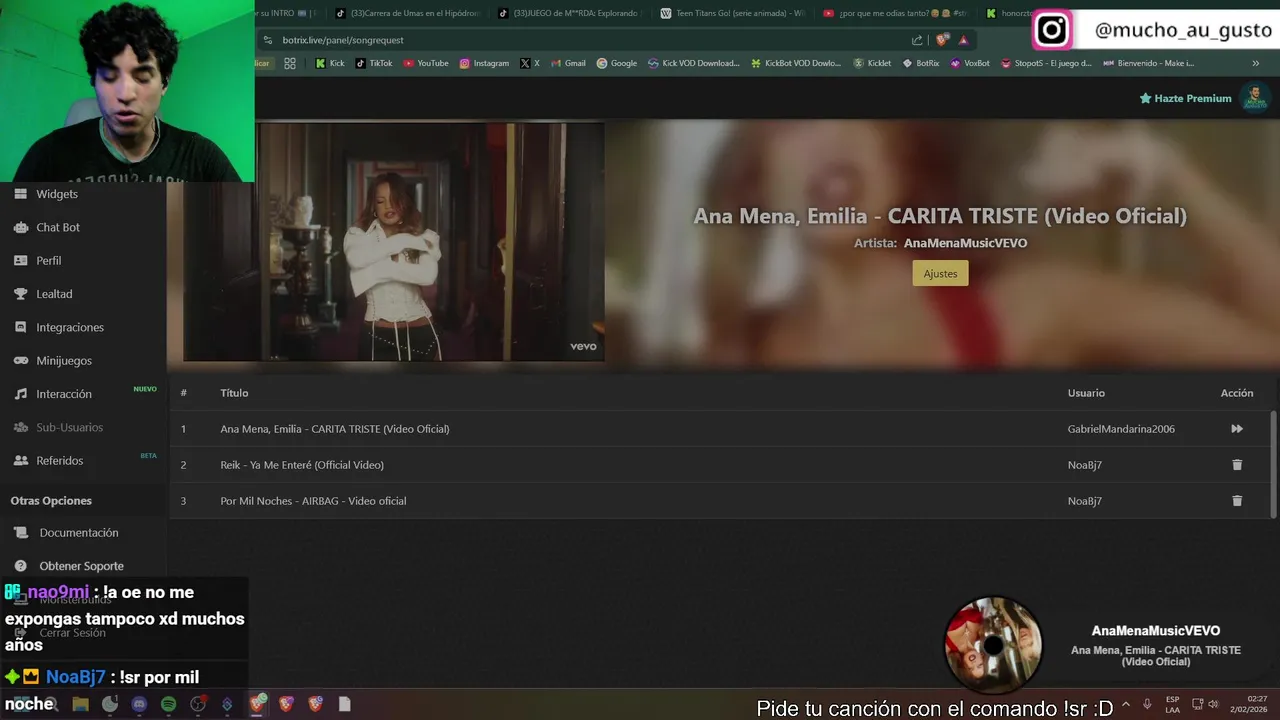This screenshot has height=720, width=1280.
Task: Show hidden tray icons chevron
Action: click(x=1126, y=704)
